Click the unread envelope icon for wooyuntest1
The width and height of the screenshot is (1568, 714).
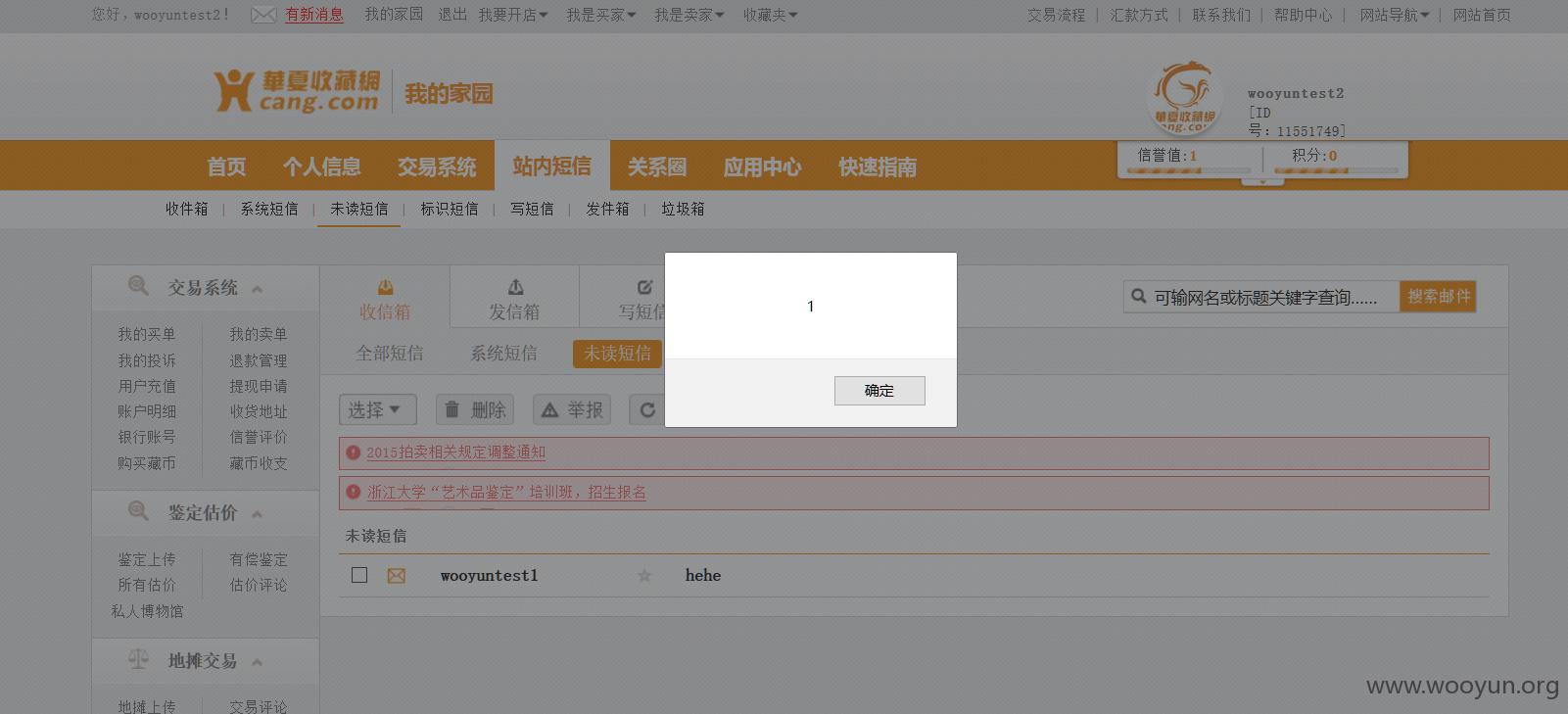pyautogui.click(x=396, y=576)
